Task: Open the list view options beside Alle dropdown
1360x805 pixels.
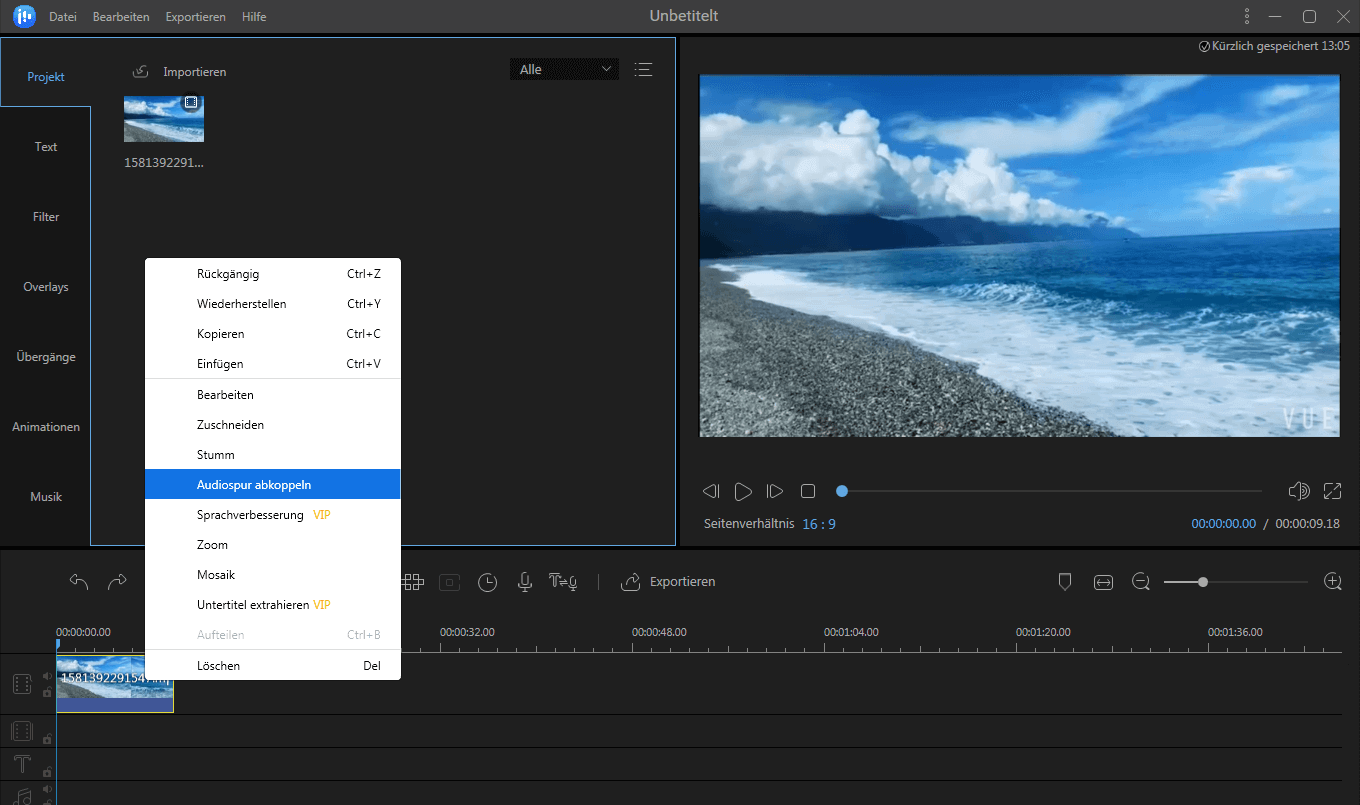Action: click(643, 69)
